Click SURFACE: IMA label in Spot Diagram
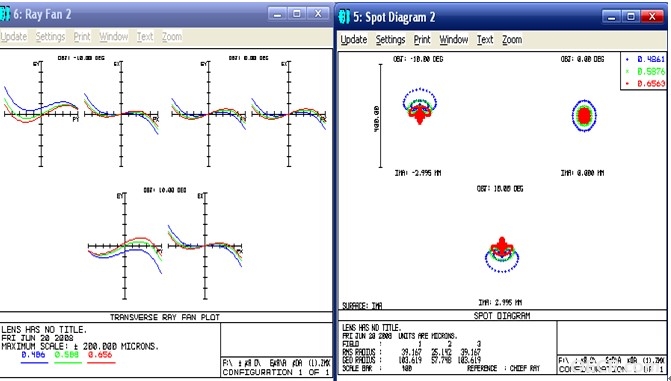Image resolution: width=671 pixels, height=381 pixels. (x=362, y=306)
